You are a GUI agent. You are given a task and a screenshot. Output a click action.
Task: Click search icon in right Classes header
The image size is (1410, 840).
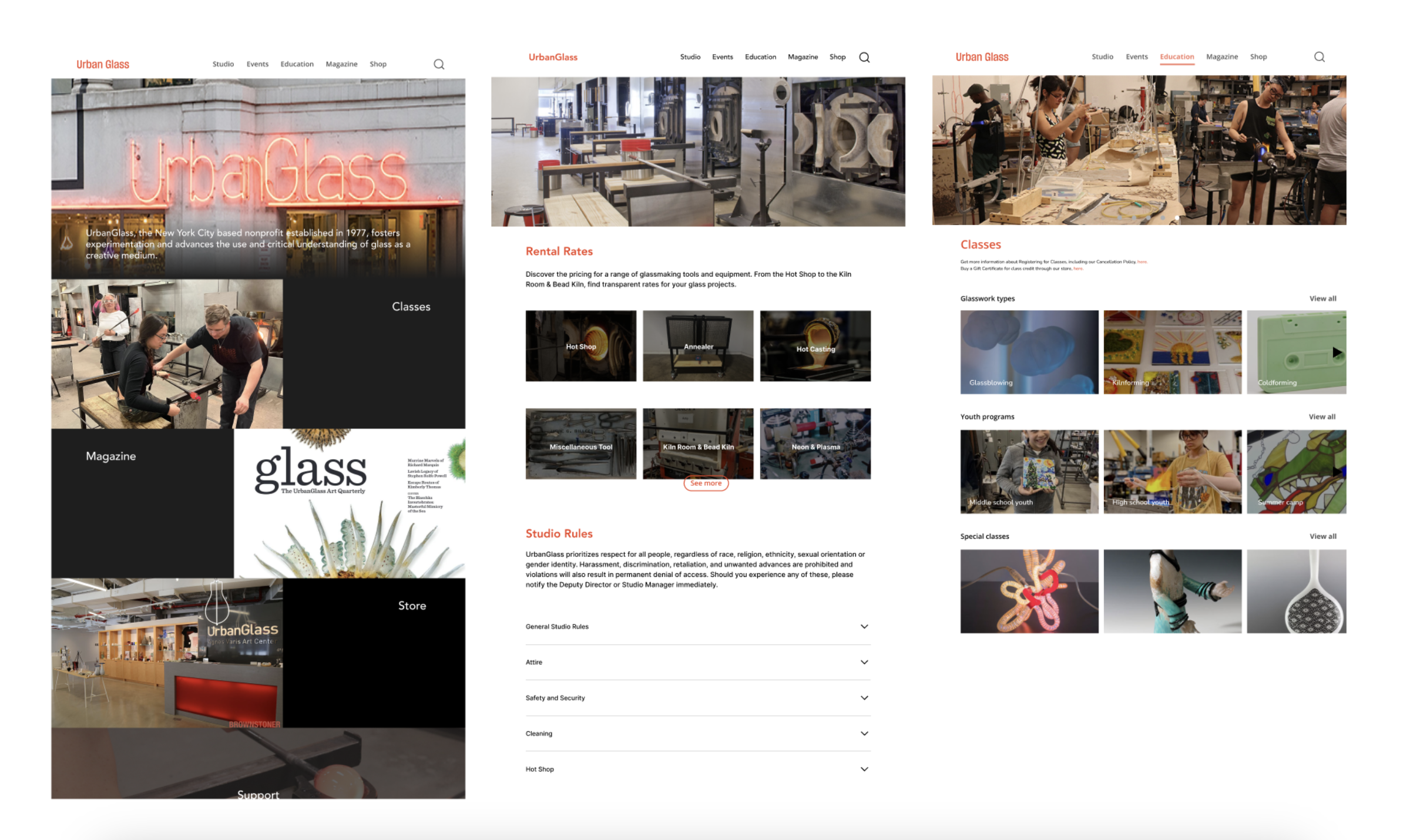(1319, 57)
